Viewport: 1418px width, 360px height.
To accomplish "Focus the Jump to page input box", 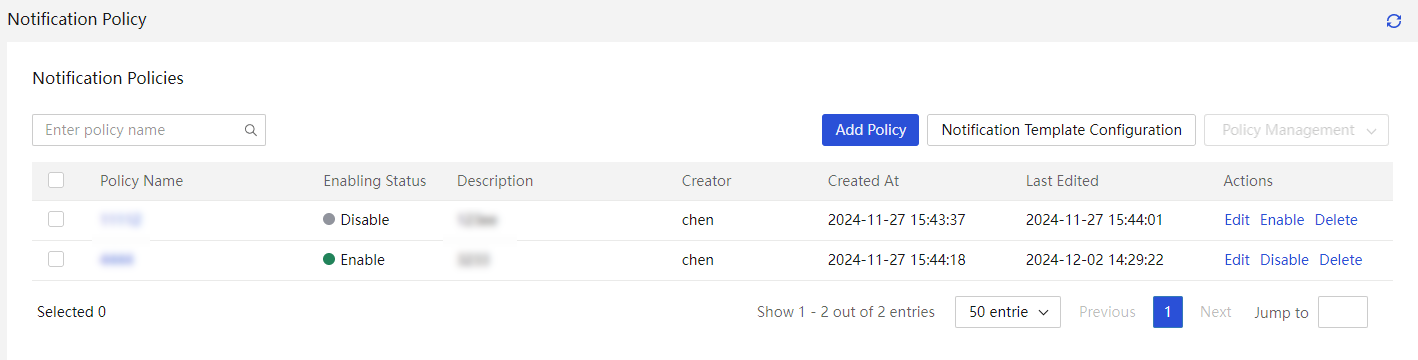I will tap(1343, 312).
